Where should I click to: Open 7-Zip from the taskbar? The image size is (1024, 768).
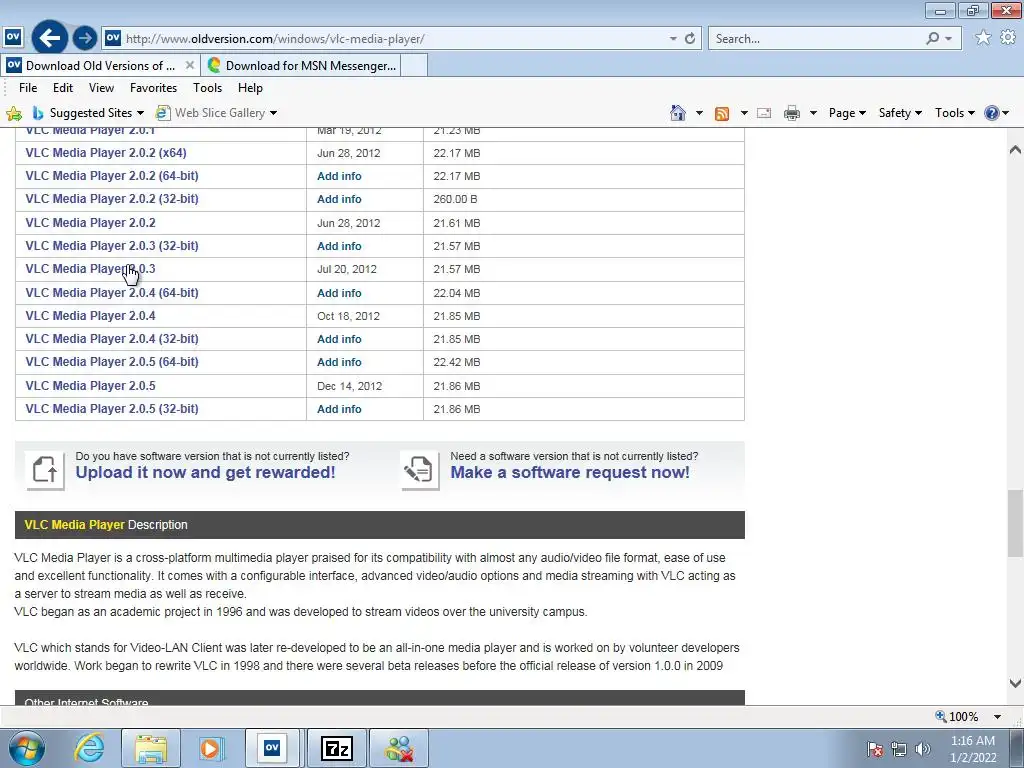(337, 748)
